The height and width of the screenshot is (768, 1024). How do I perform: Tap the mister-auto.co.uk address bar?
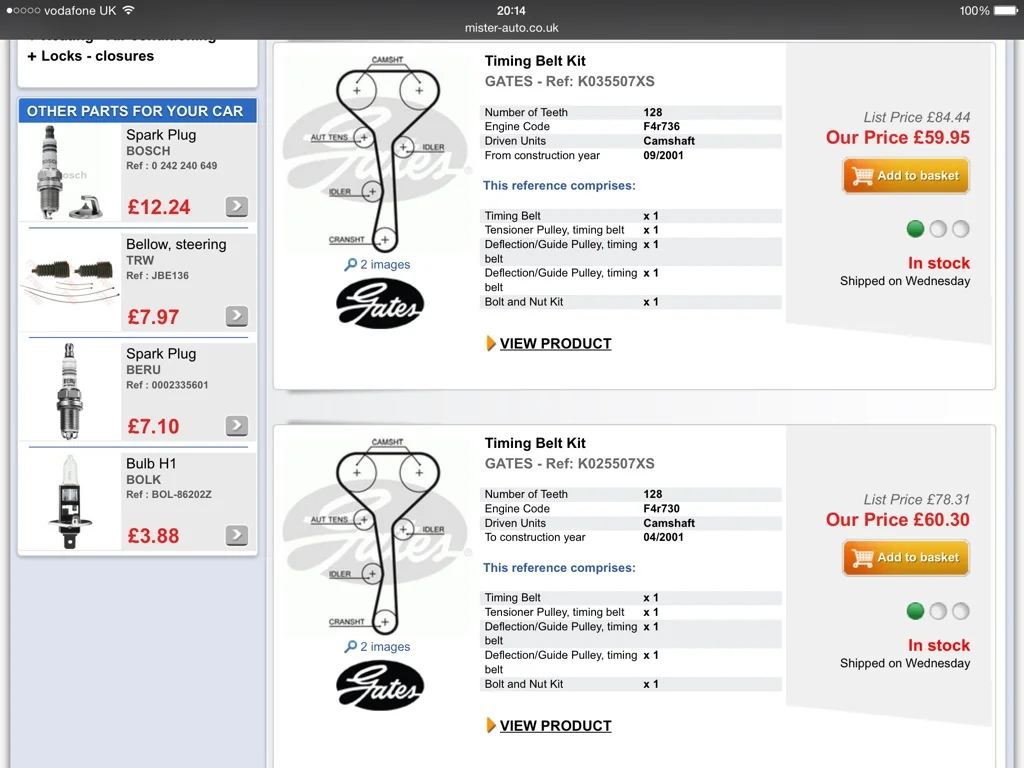click(511, 28)
